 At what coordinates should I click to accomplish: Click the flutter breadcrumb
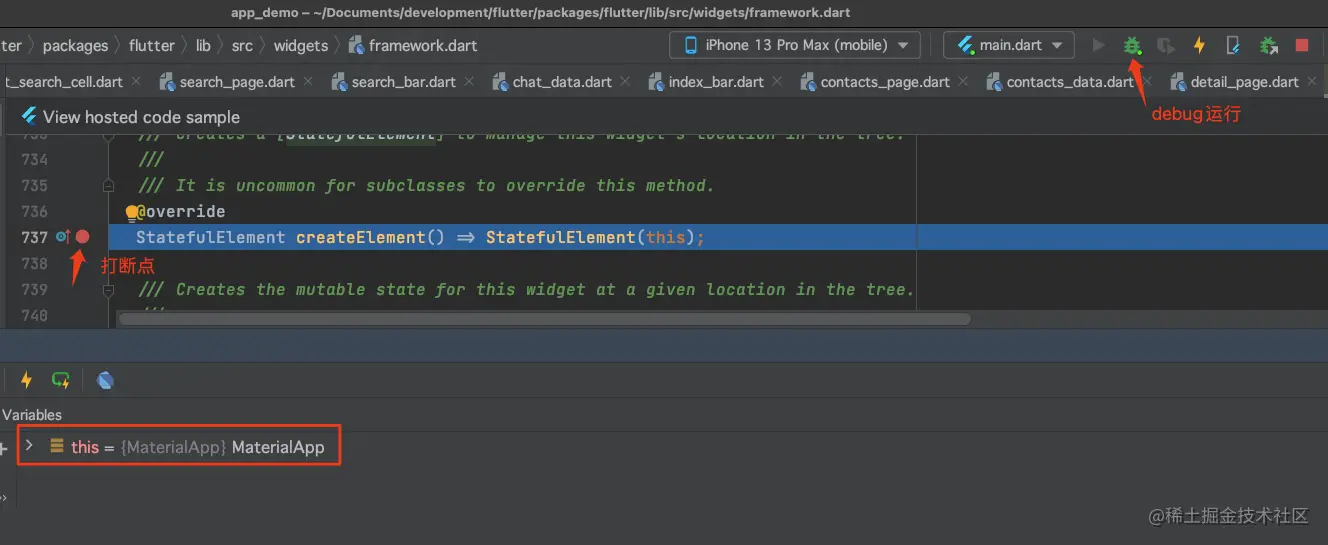pos(152,45)
